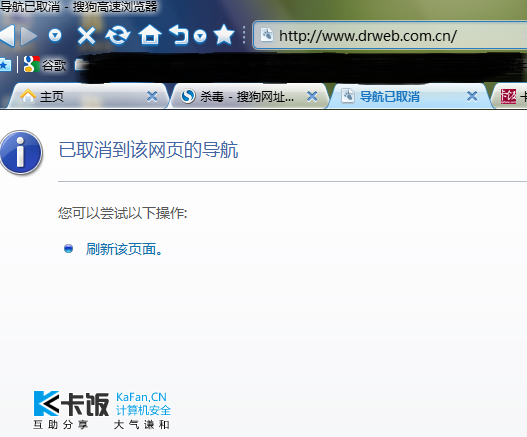Go forward with the right arrow button
This screenshot has width=527, height=437.
pos(29,35)
